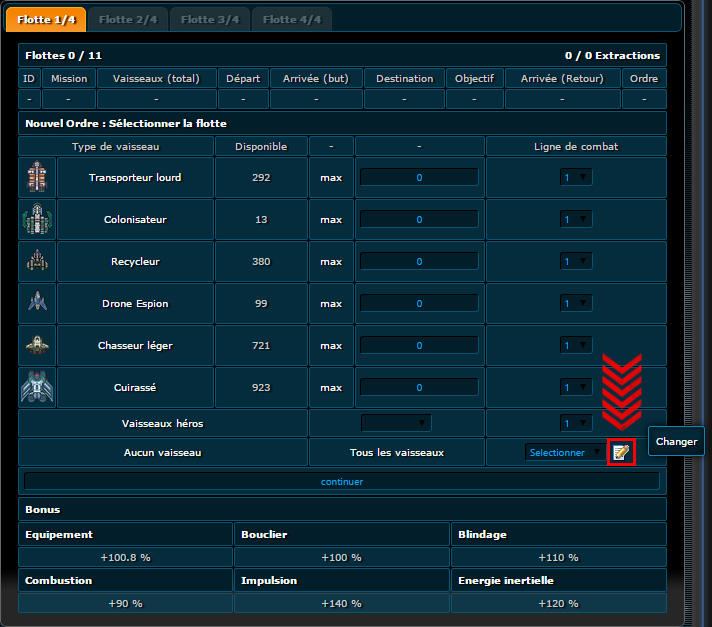Screen dimensions: 712x627
Task: Expand the Vaisseaux héros selection dropdown
Action: [396, 424]
